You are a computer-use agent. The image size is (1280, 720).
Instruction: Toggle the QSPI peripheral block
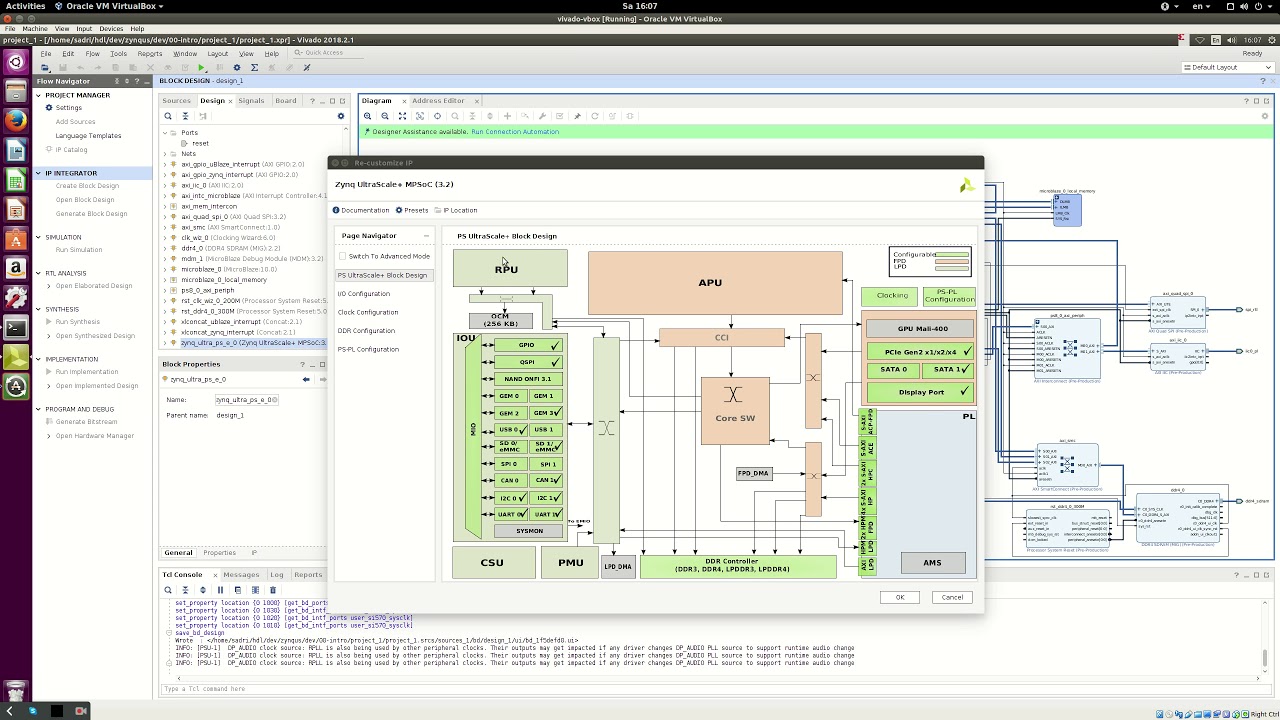click(527, 362)
